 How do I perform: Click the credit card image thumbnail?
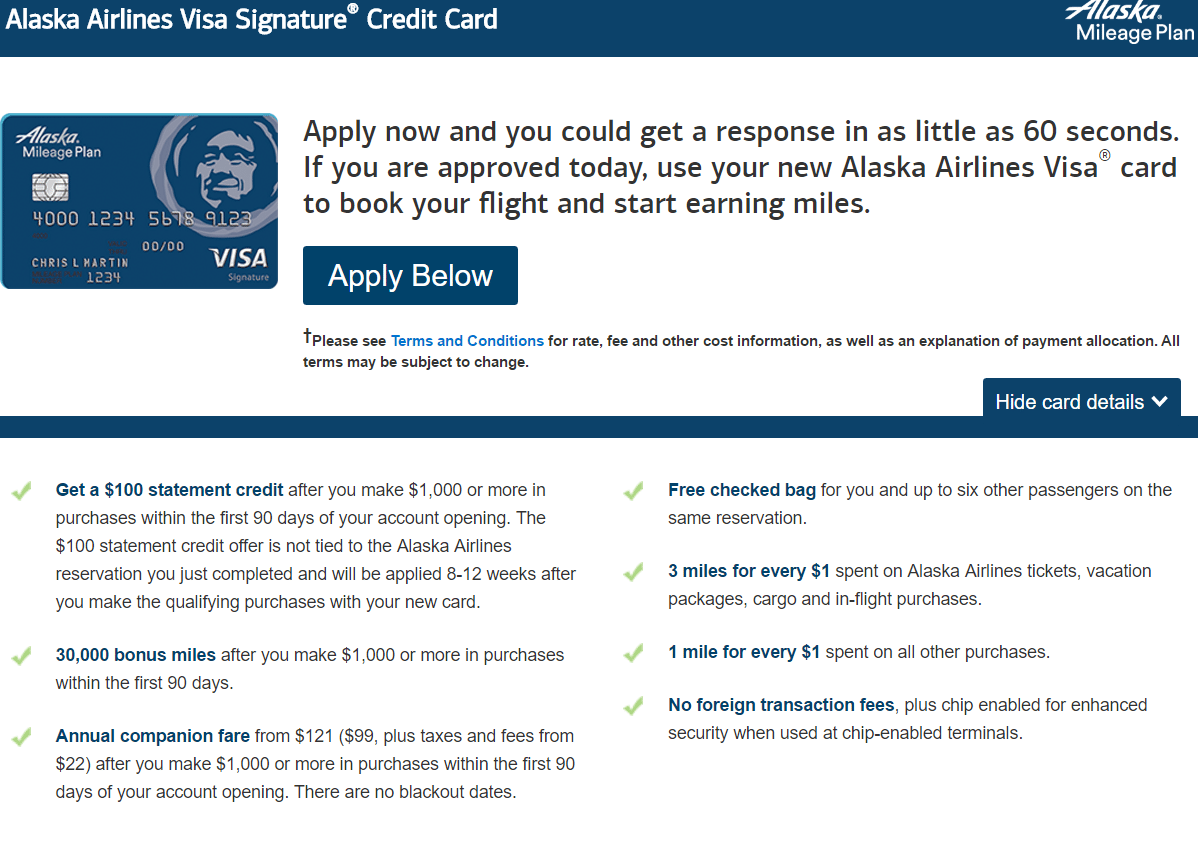[139, 200]
